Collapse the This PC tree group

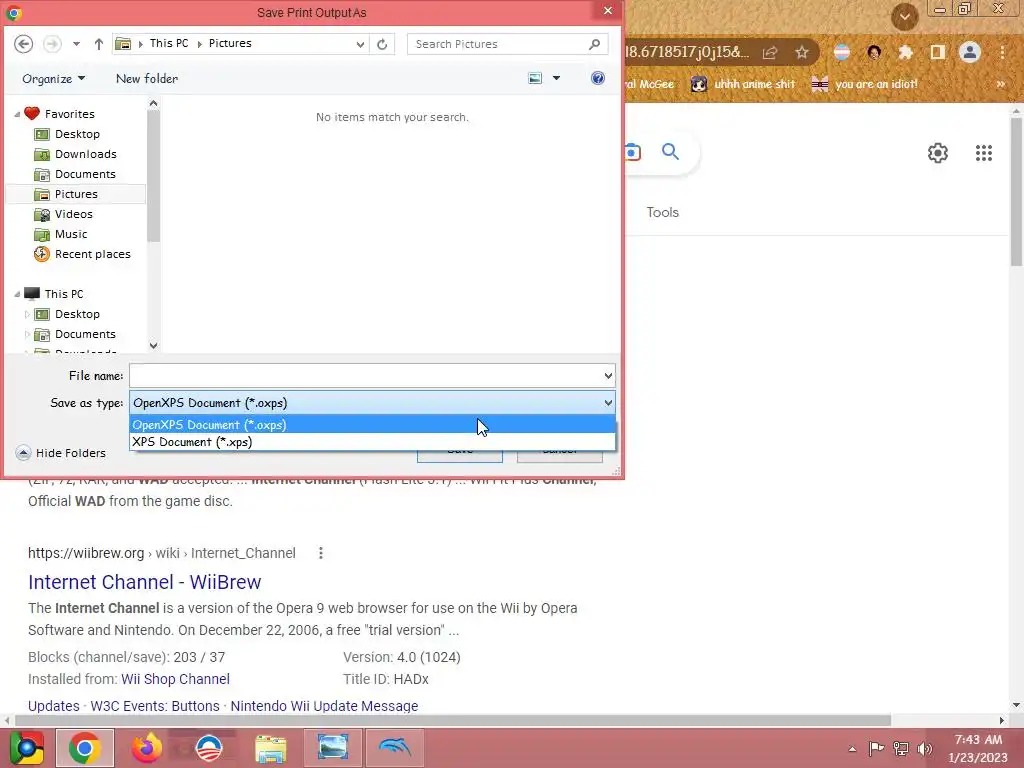coord(17,295)
